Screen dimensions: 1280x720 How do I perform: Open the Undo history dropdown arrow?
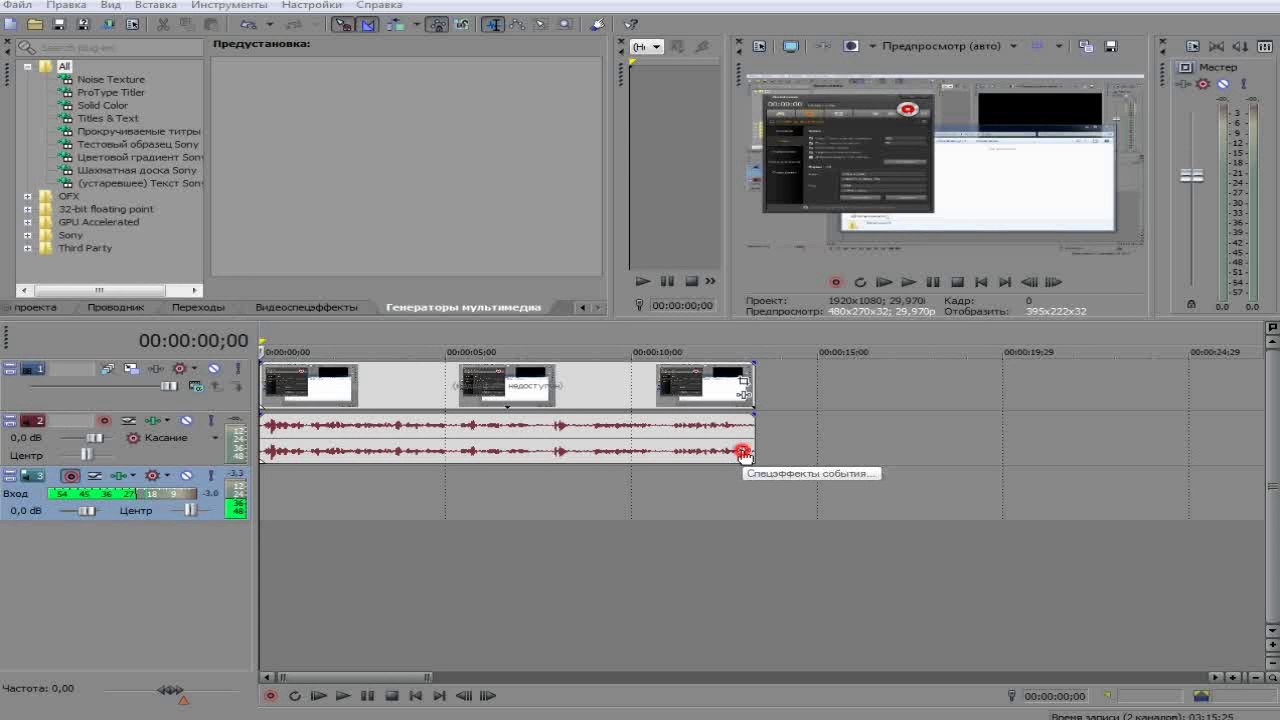click(270, 24)
